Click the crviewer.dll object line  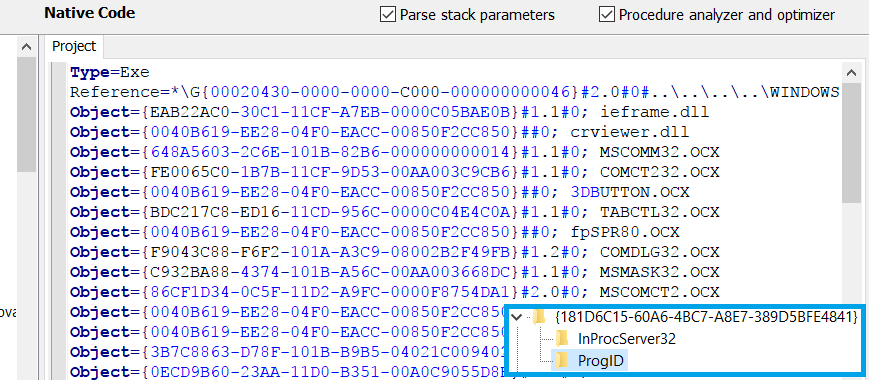click(x=379, y=132)
